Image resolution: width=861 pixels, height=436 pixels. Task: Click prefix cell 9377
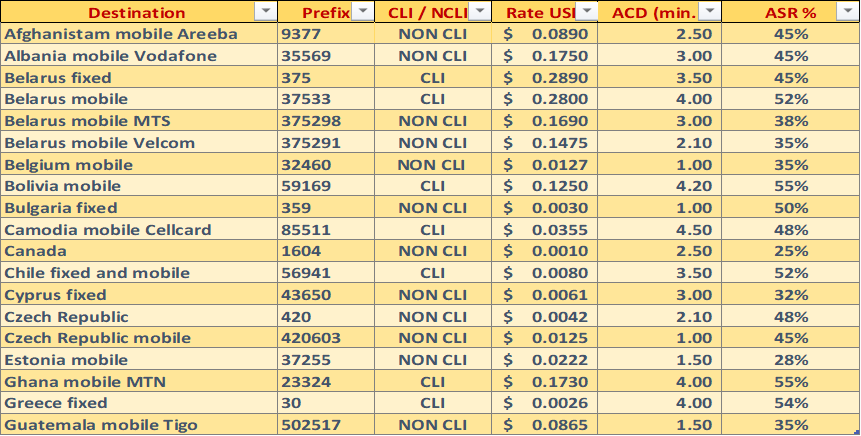click(326, 33)
